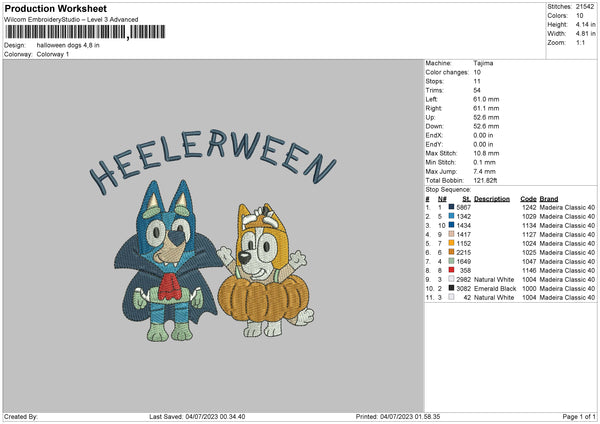The height and width of the screenshot is (424, 600).
Task: Click the Stop Sequence heading
Action: coord(448,189)
